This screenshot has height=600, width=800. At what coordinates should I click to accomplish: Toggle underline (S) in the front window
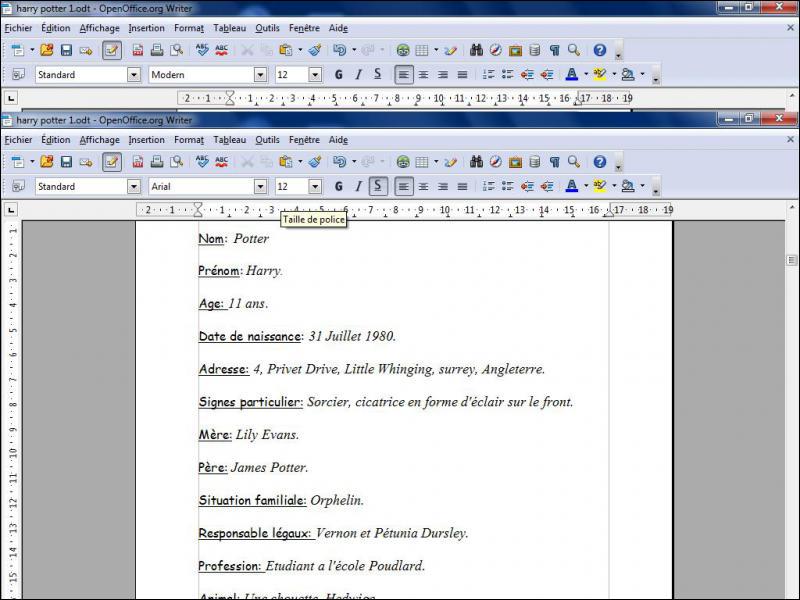378,186
